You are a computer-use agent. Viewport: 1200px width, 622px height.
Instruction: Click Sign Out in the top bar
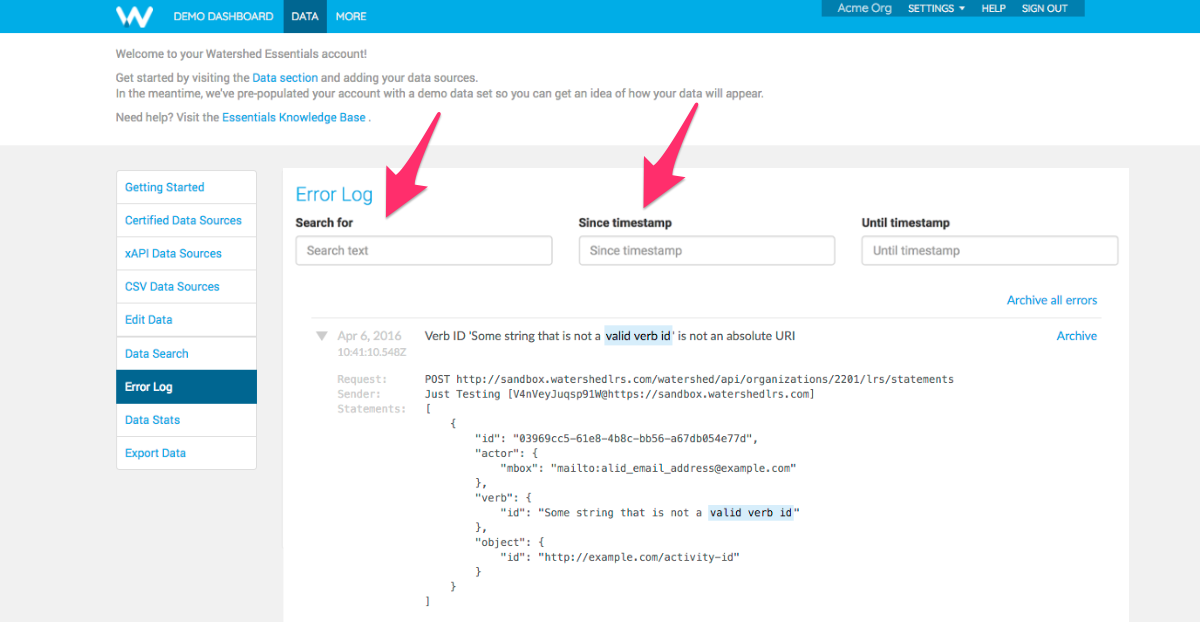pos(1045,8)
